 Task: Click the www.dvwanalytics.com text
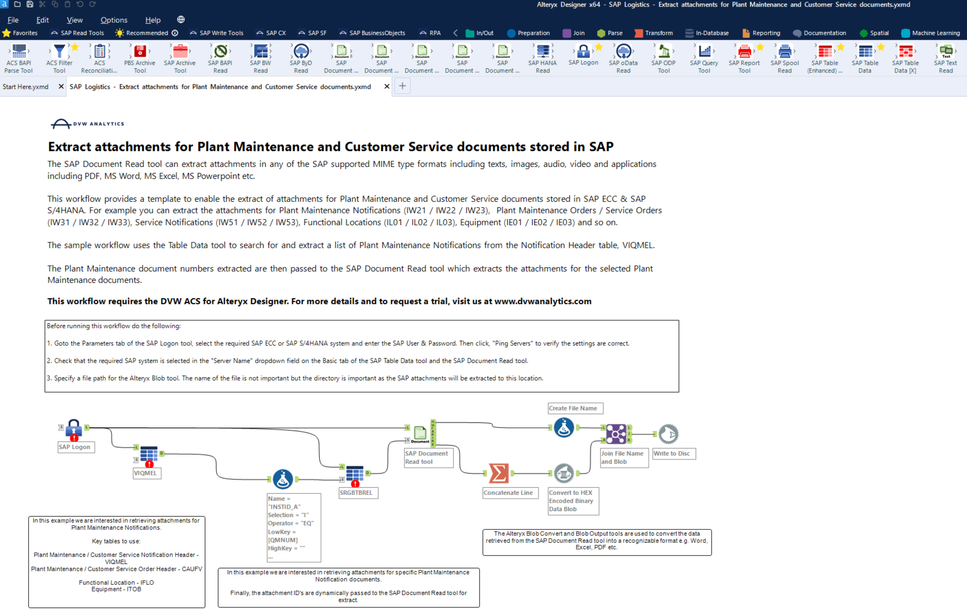(x=543, y=301)
